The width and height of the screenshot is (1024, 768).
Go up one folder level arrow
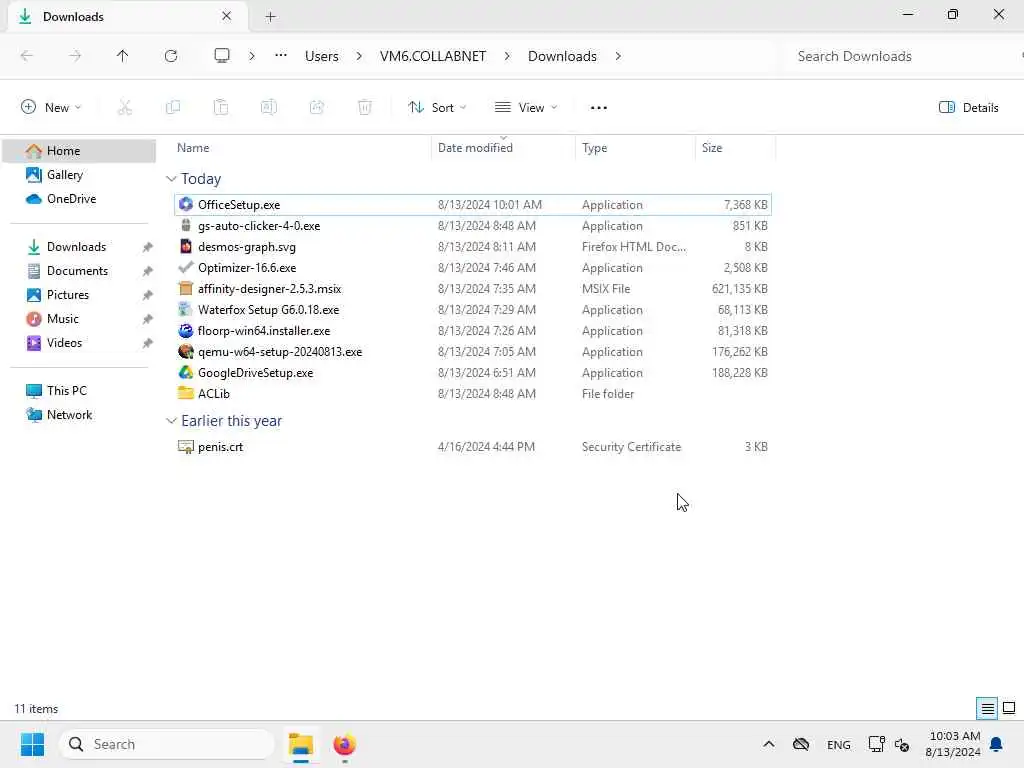123,56
